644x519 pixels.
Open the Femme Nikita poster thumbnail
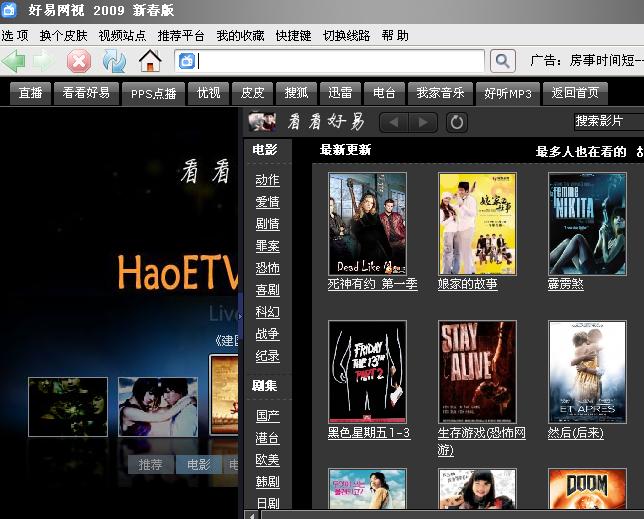tap(587, 224)
